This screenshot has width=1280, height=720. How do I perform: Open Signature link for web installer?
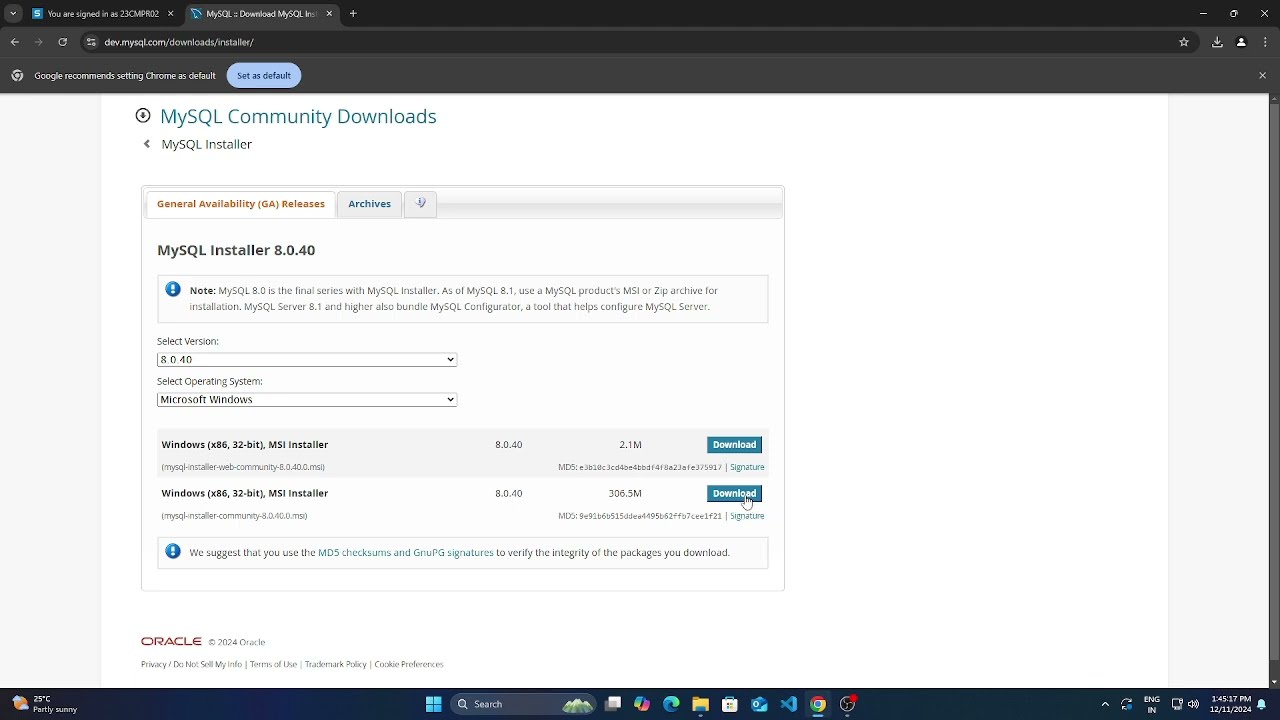coord(747,467)
